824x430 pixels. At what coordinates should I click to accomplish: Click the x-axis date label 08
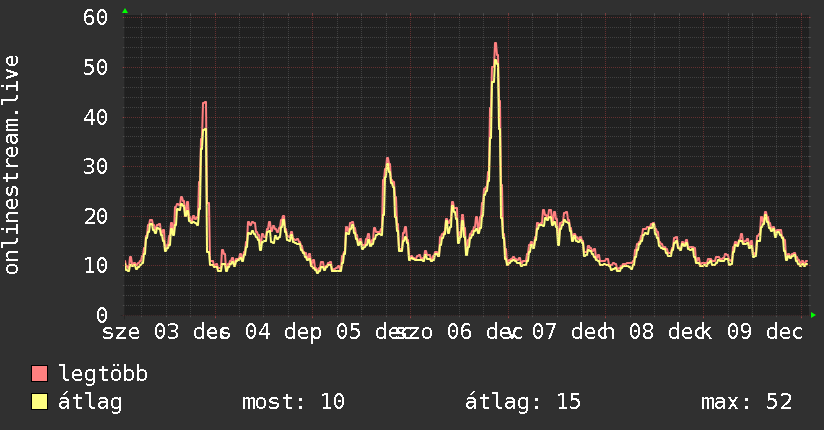point(642,332)
